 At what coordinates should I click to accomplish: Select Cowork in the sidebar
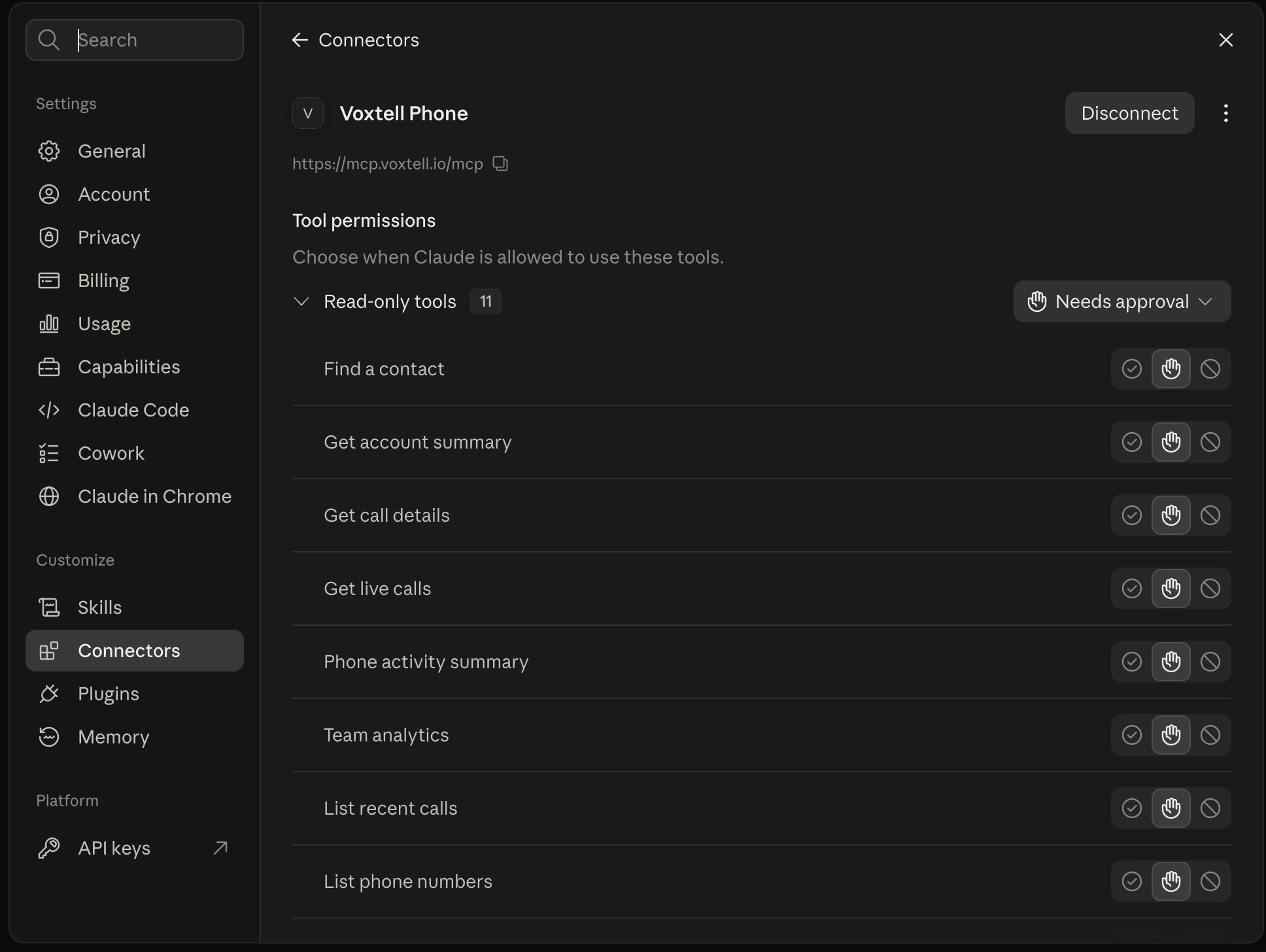click(135, 453)
